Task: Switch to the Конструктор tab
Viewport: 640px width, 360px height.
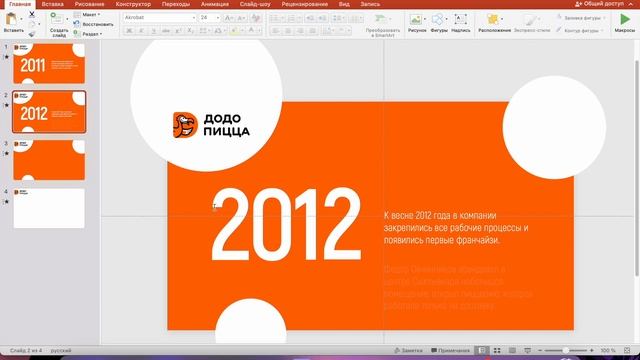Action: click(133, 4)
